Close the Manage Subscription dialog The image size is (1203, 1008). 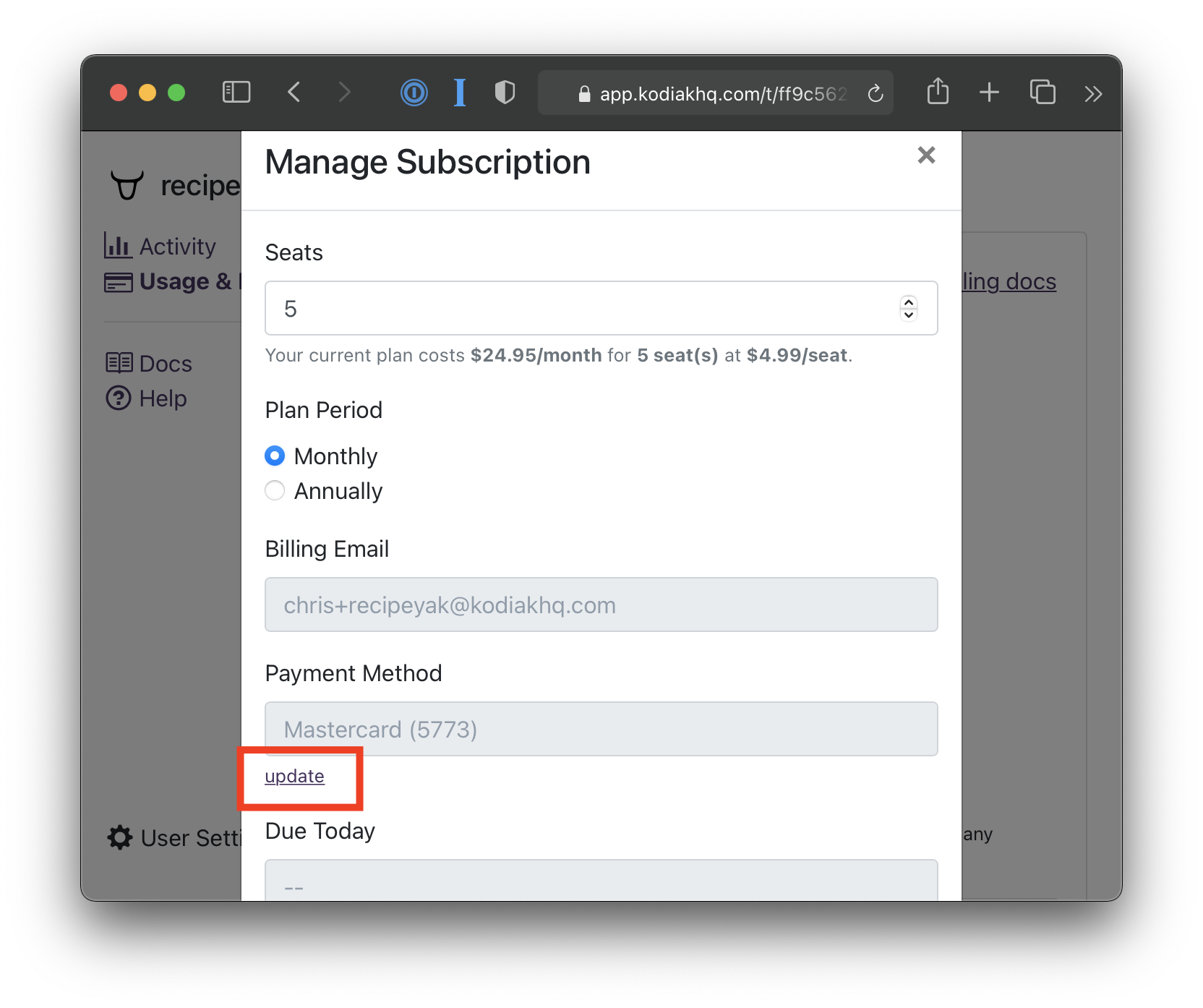[x=926, y=155]
